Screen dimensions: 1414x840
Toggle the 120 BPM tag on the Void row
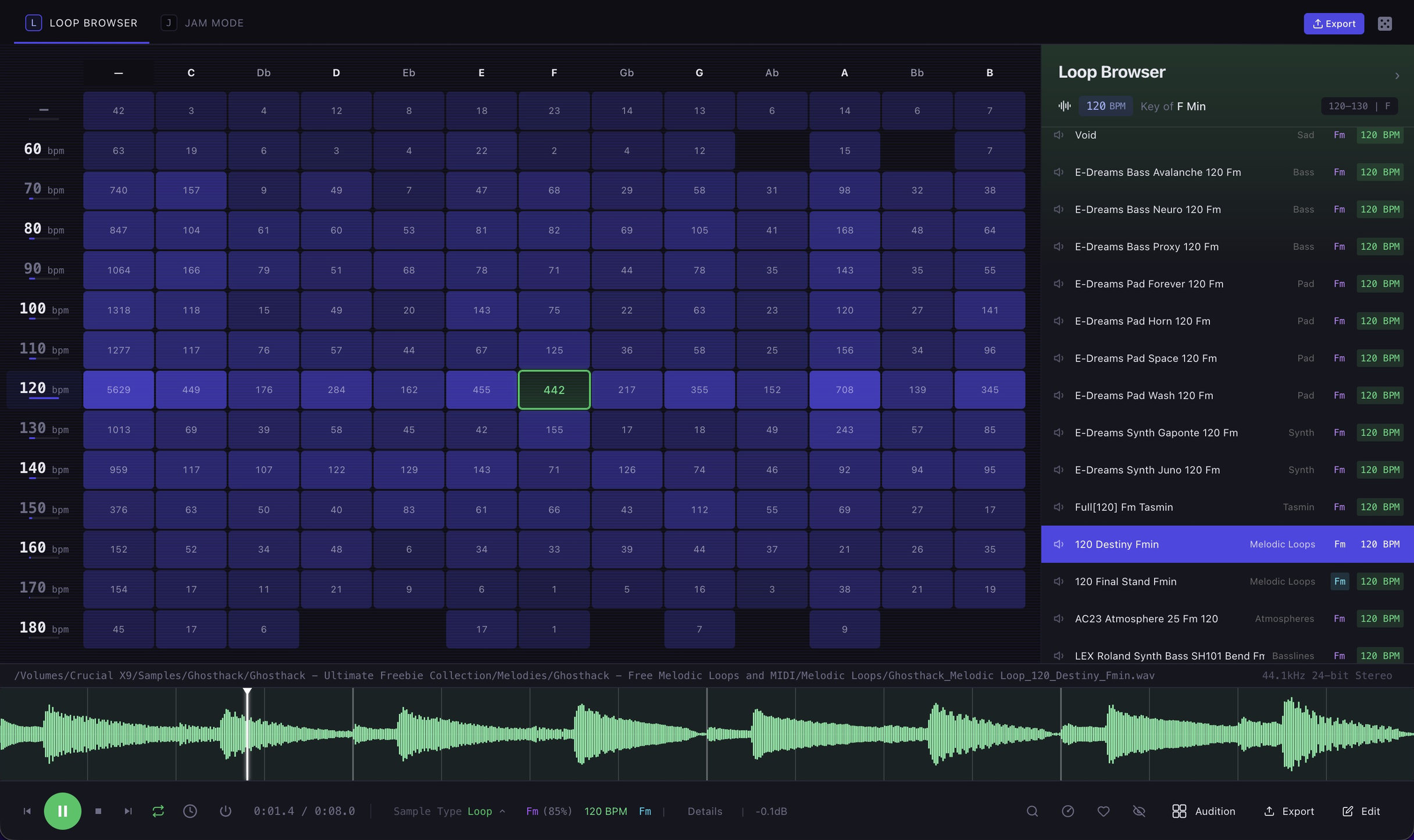(x=1380, y=135)
